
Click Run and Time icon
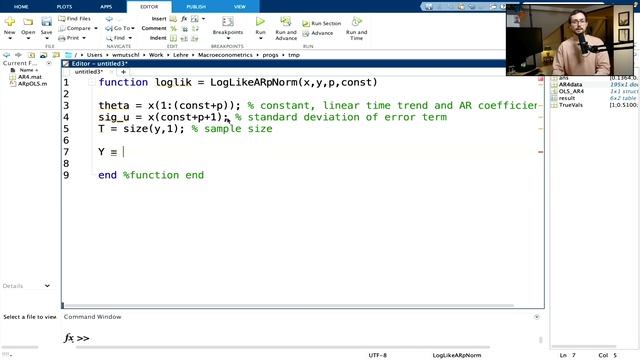pyautogui.click(x=357, y=21)
